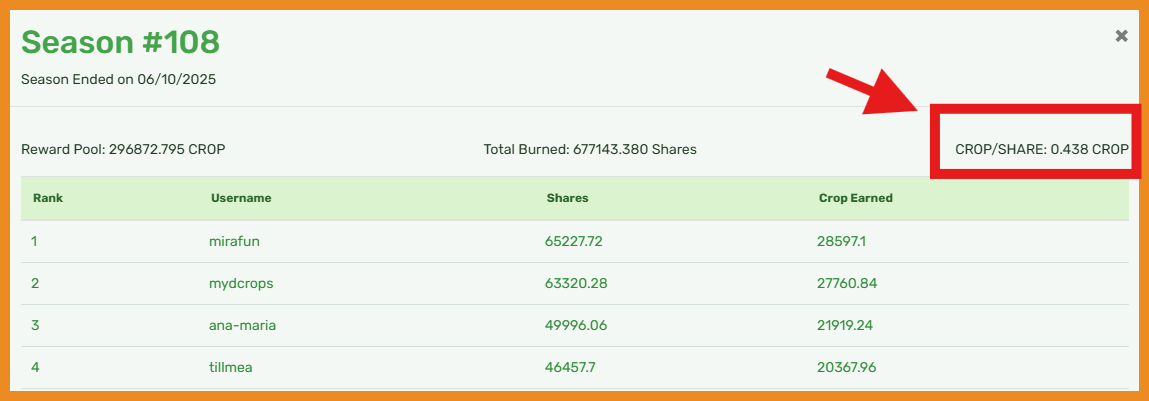Click the Reward Pool amount text
This screenshot has width=1149, height=401.
point(123,150)
